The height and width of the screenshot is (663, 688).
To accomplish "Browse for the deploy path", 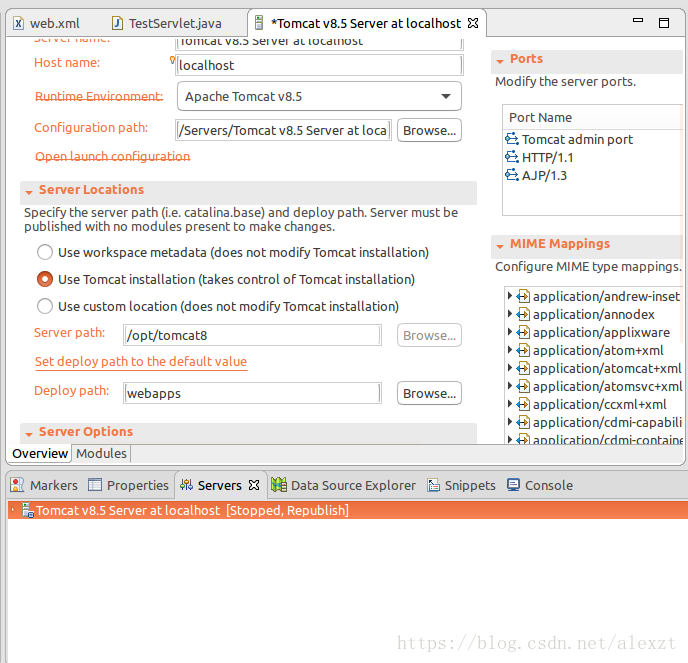I will [x=429, y=393].
